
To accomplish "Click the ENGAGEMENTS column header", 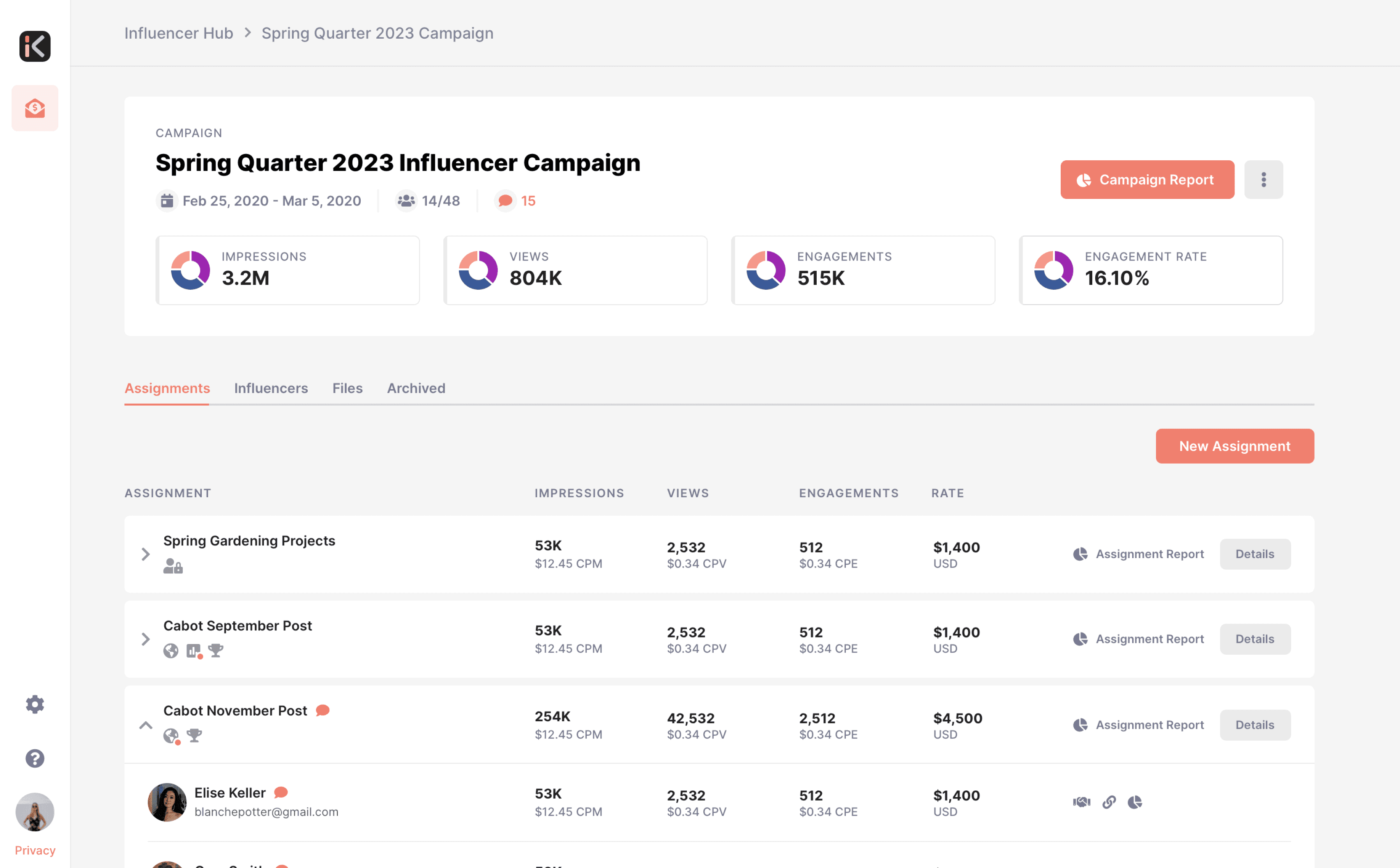I will click(849, 493).
